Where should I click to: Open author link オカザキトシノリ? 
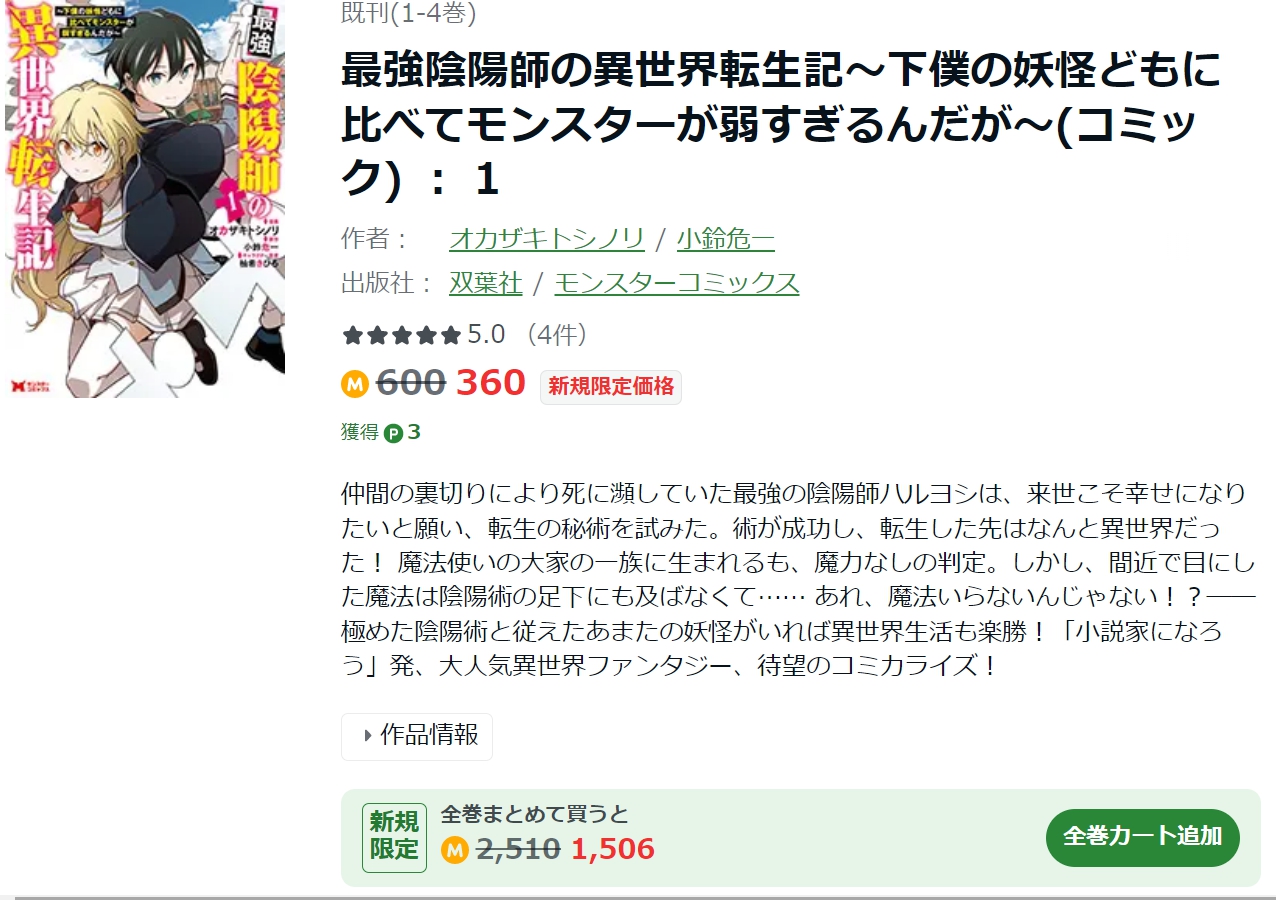(x=547, y=239)
